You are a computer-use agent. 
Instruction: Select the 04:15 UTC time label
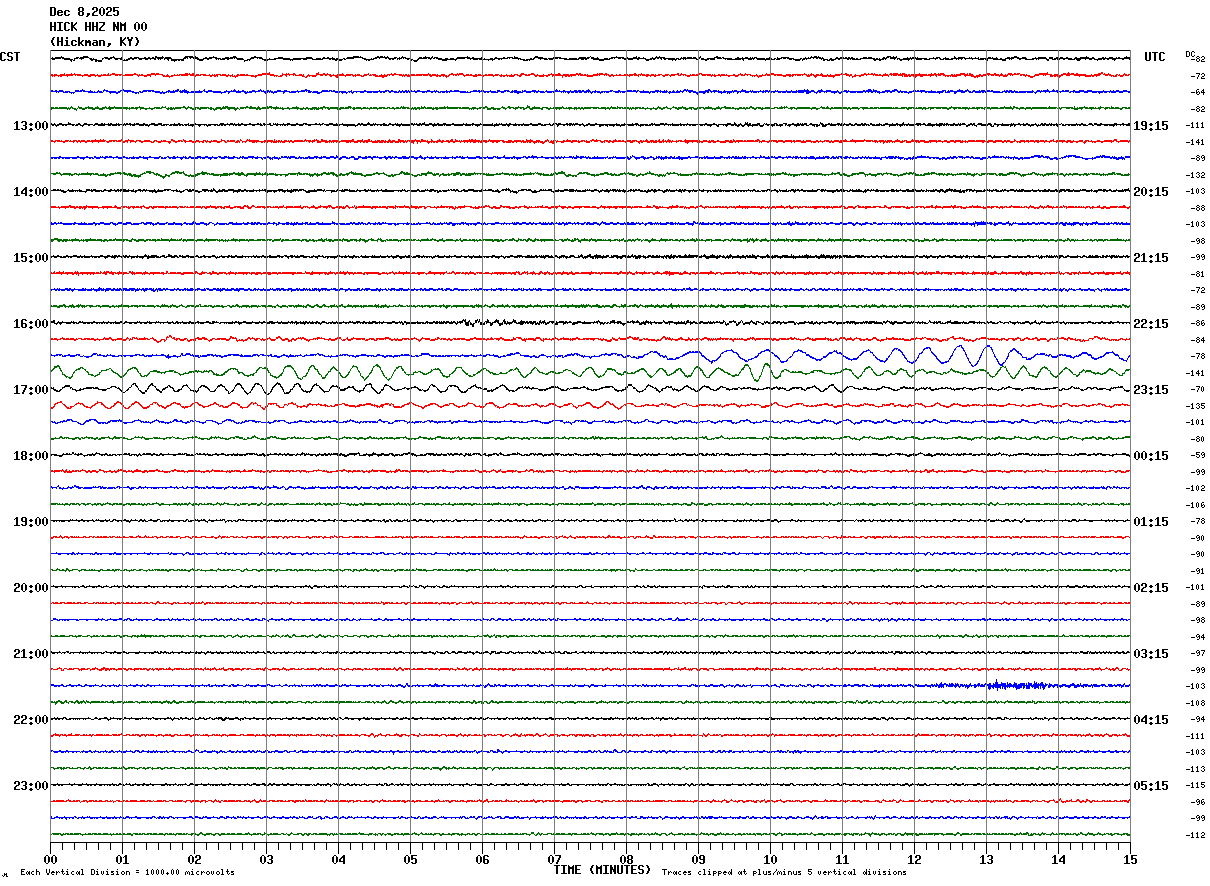pyautogui.click(x=1151, y=720)
